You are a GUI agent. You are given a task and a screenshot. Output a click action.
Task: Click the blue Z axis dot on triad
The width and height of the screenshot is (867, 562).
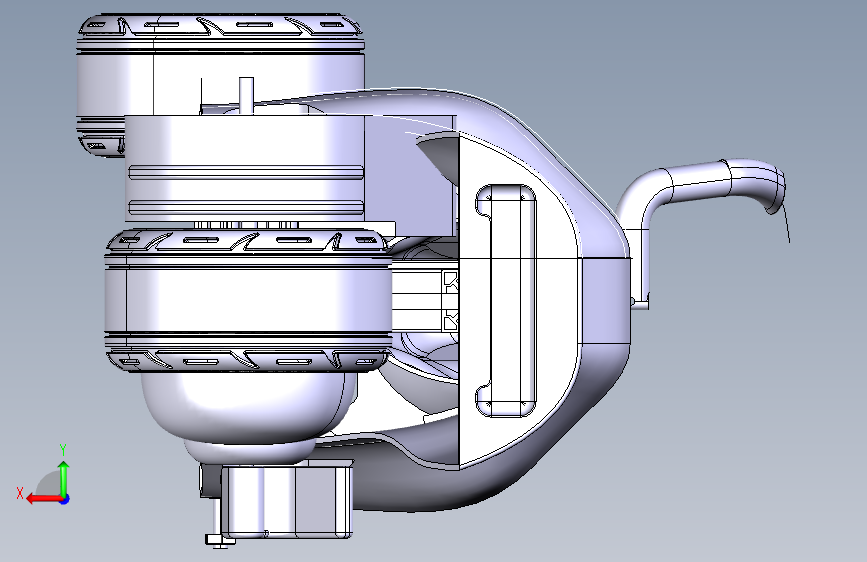click(x=65, y=499)
